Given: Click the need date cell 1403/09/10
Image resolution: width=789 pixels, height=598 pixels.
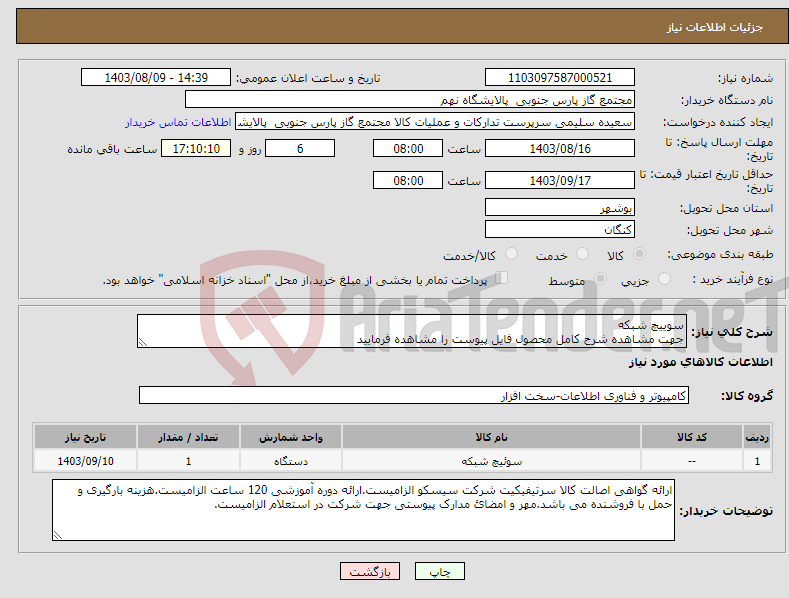Looking at the screenshot, I should pos(86,461).
